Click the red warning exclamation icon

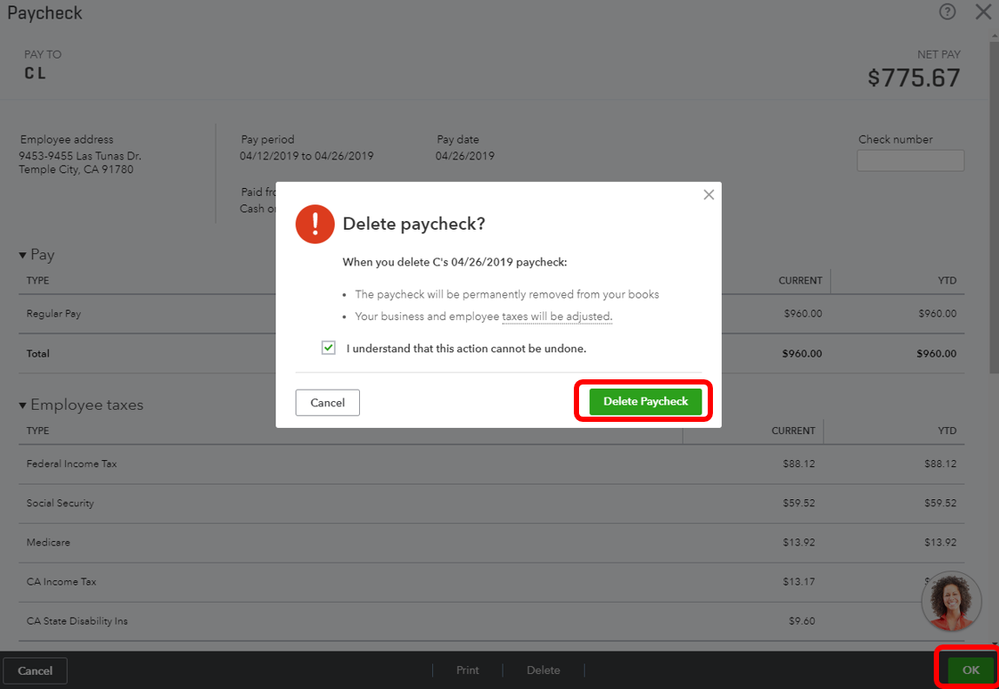315,224
